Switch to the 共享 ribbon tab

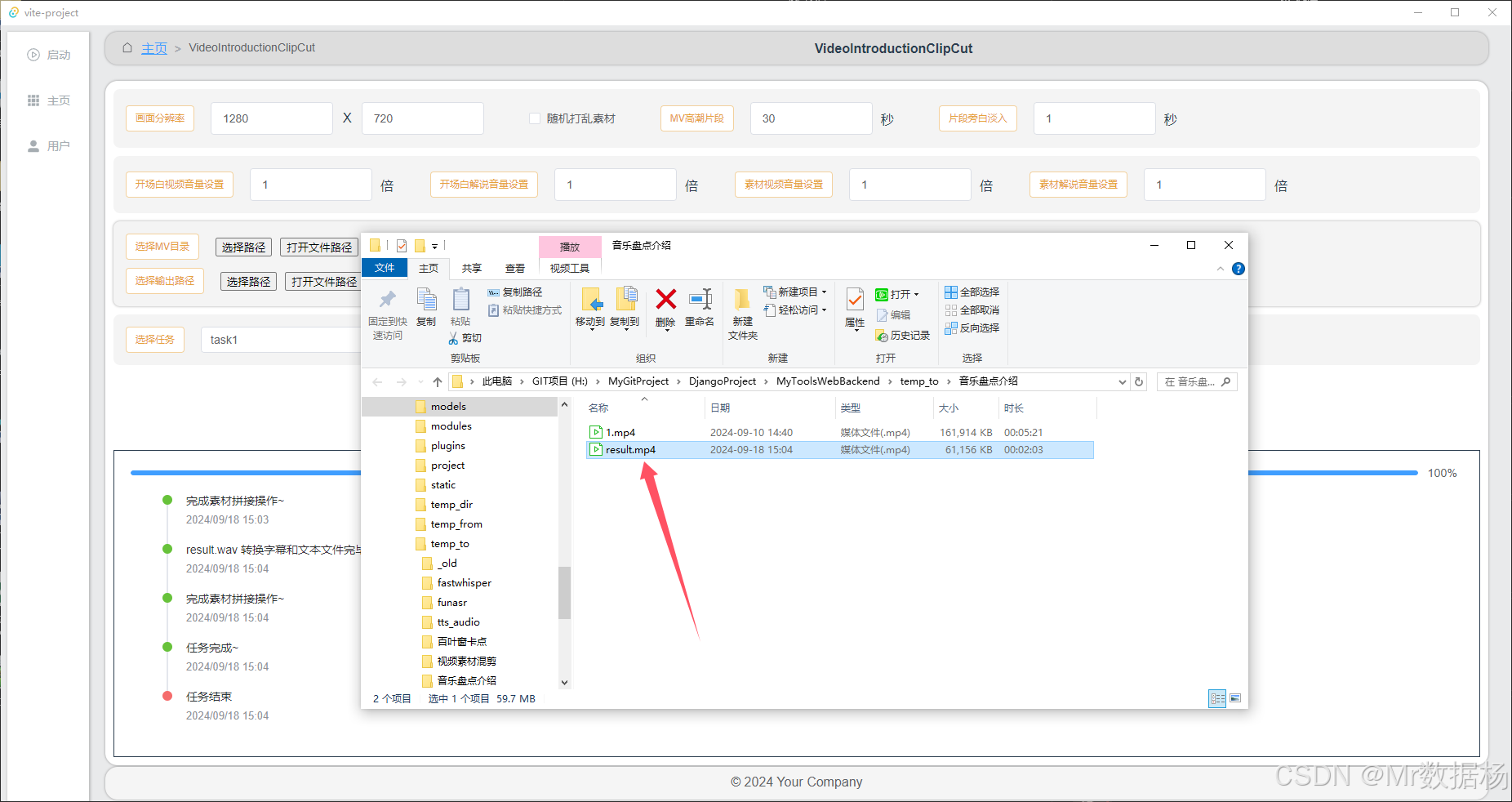pyautogui.click(x=472, y=268)
